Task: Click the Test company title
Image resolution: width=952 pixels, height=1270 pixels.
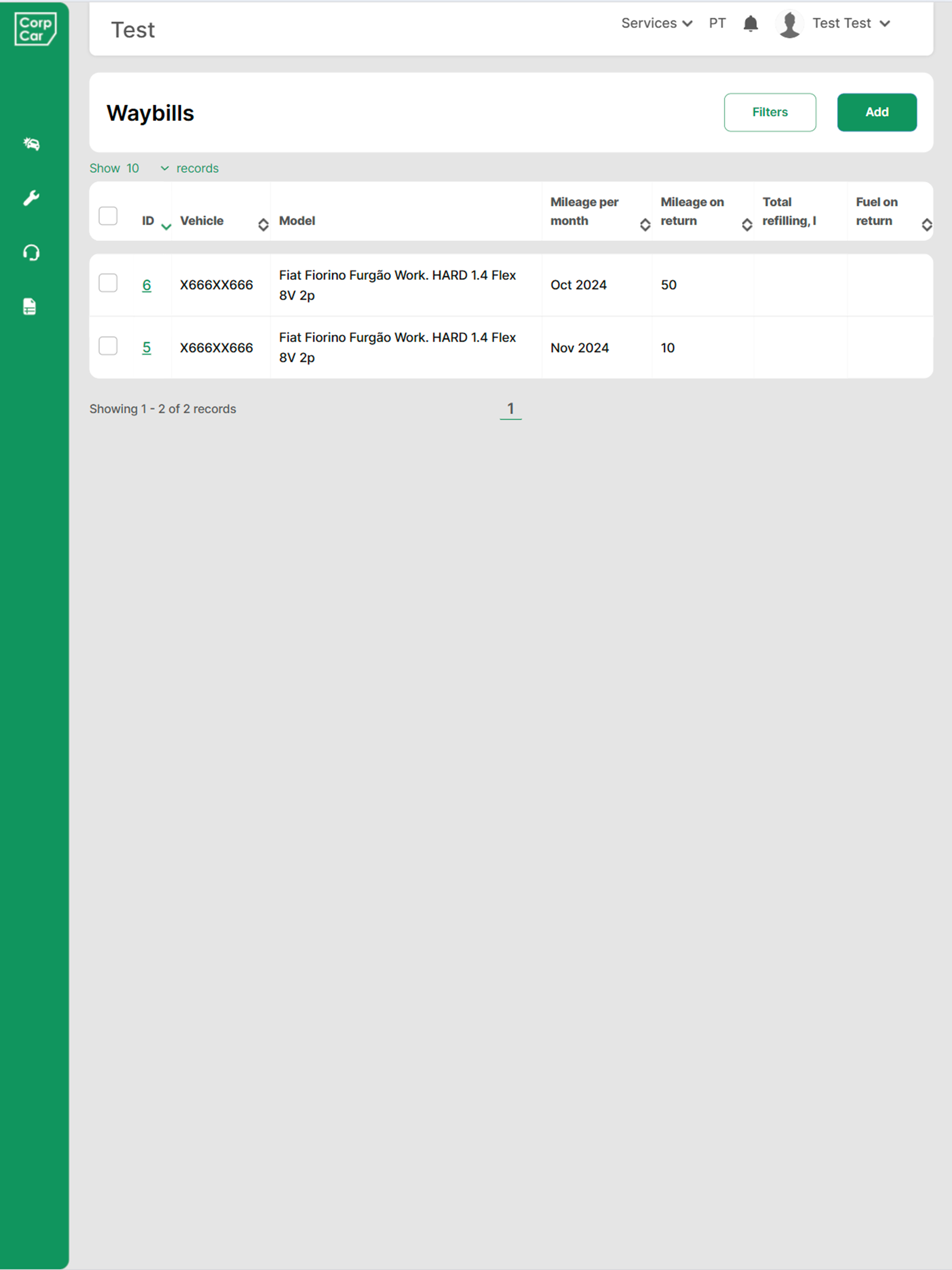Action: tap(132, 30)
